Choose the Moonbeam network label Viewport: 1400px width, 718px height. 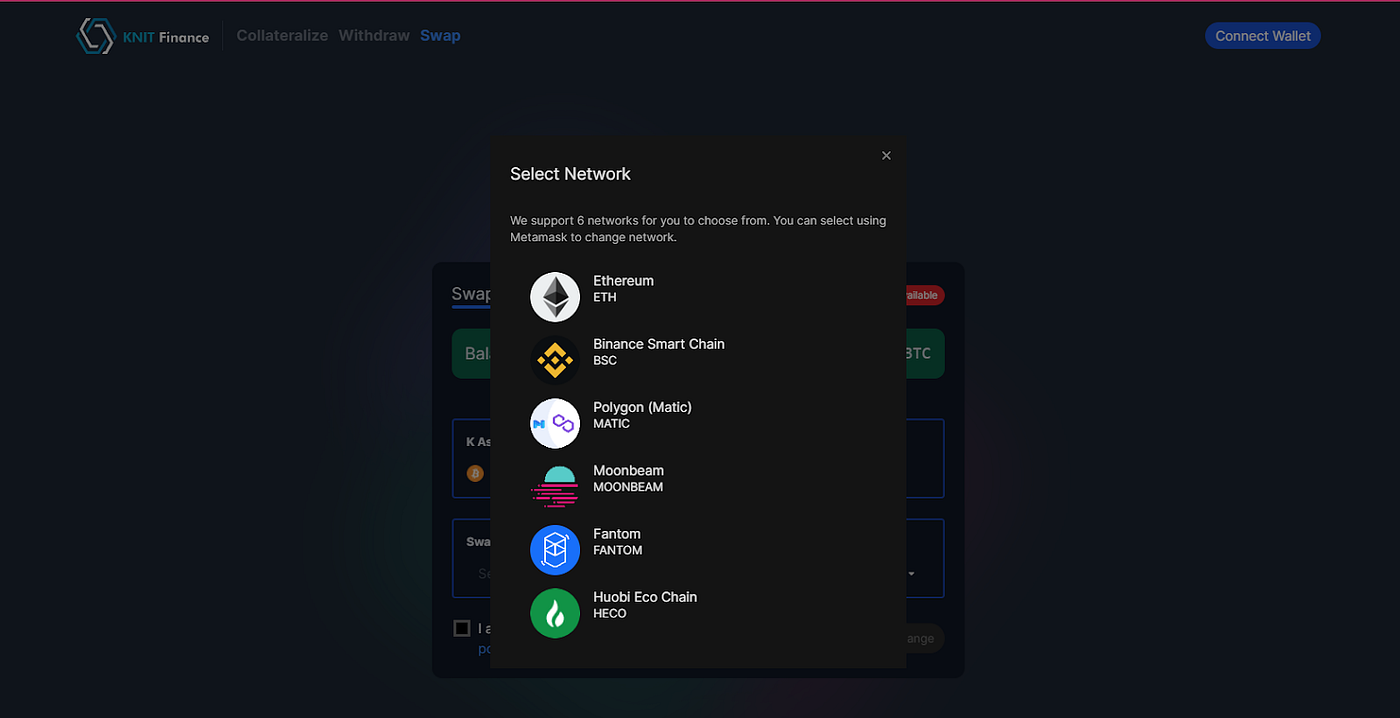click(x=628, y=470)
